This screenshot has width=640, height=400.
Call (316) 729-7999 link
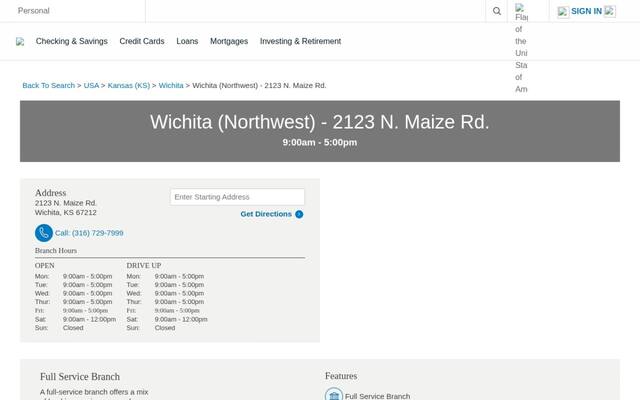[x=89, y=233]
